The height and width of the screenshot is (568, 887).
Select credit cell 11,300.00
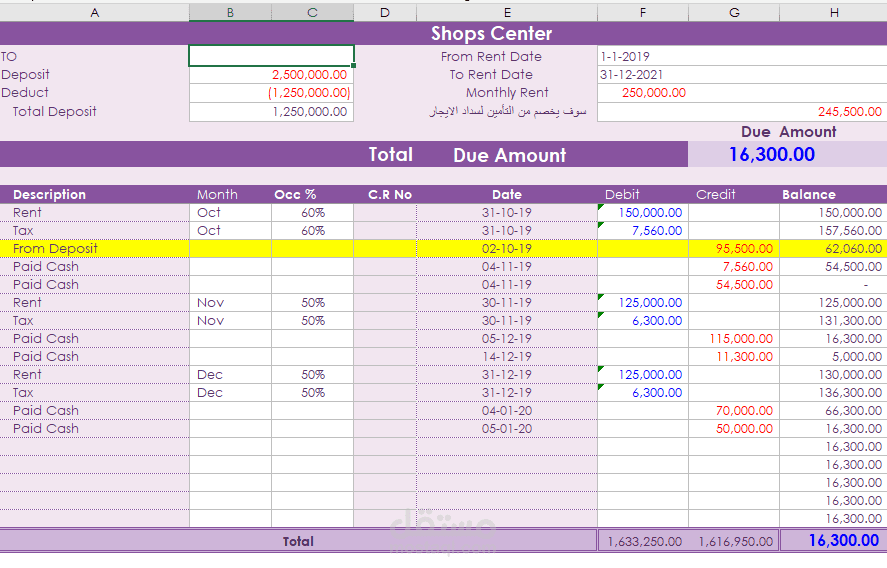734,356
